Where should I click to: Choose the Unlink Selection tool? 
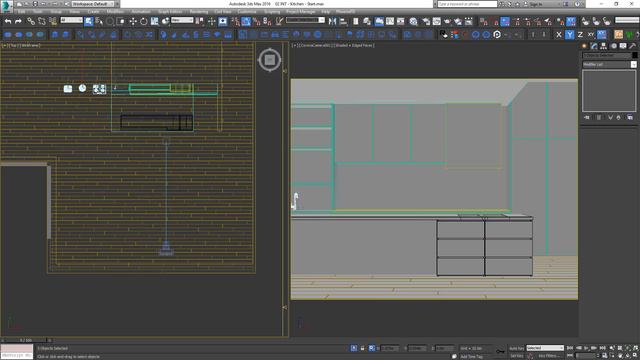point(42,21)
